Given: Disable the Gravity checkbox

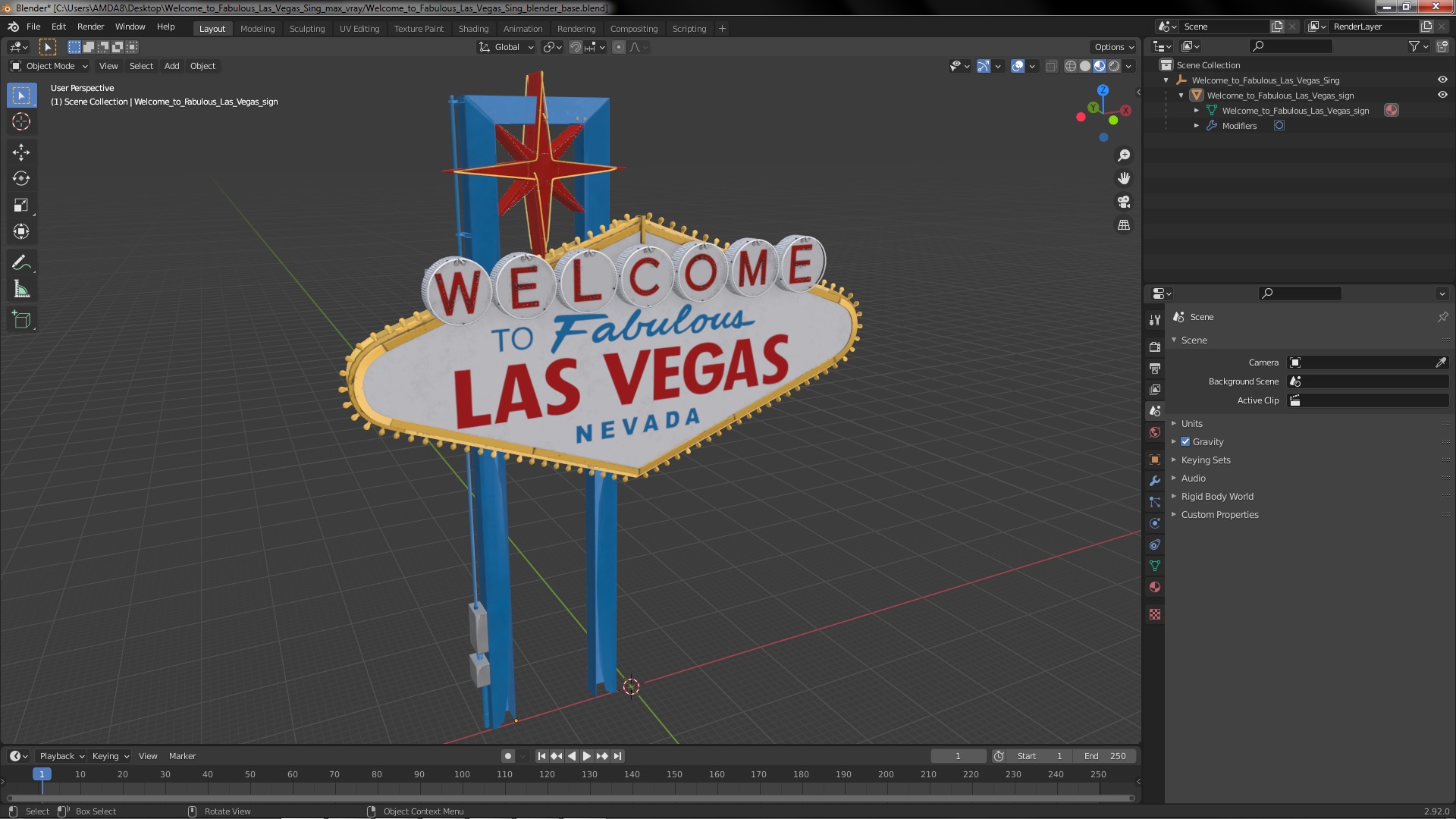Looking at the screenshot, I should pos(1185,442).
